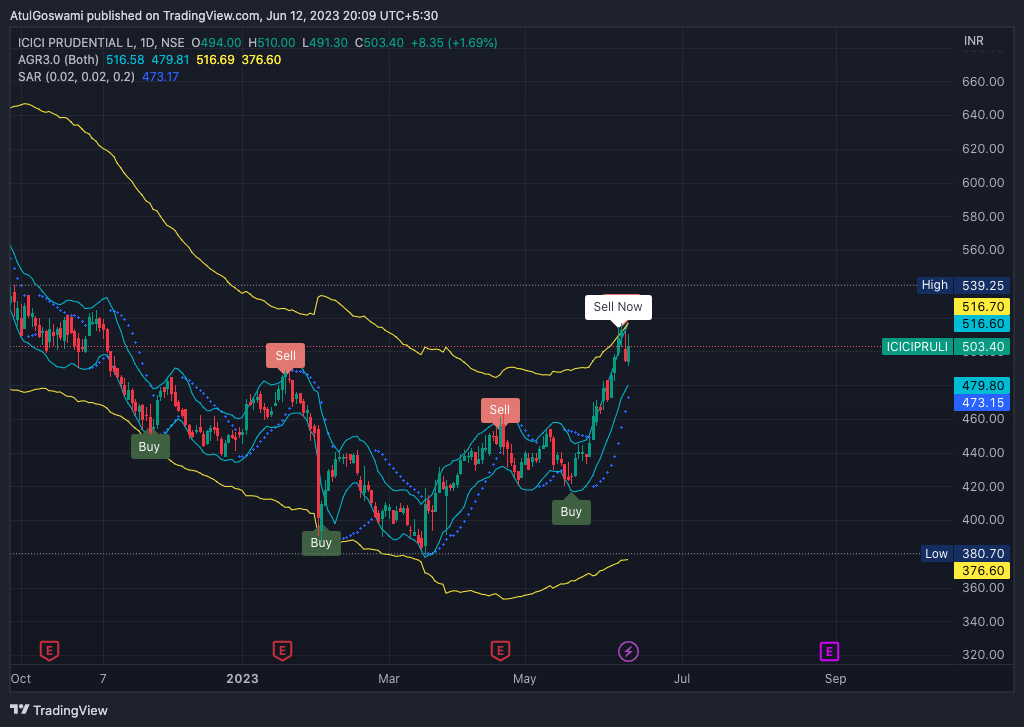Click the Buy label at February low
The height and width of the screenshot is (727, 1024).
321,543
